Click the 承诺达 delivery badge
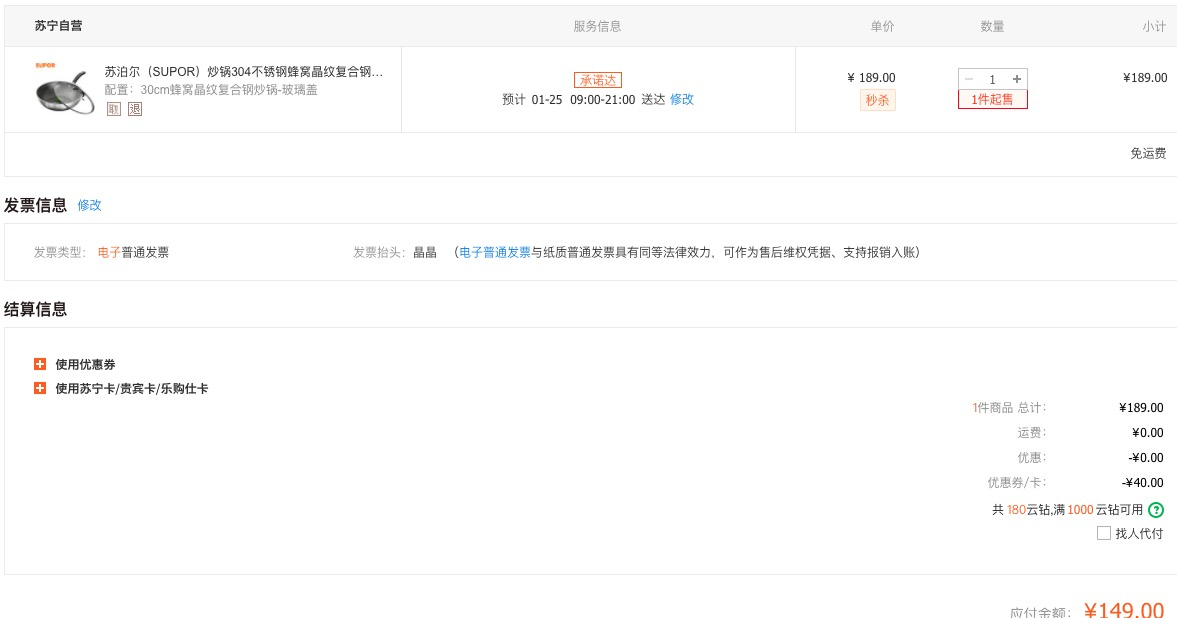Viewport: 1177px width, 618px height. click(598, 80)
